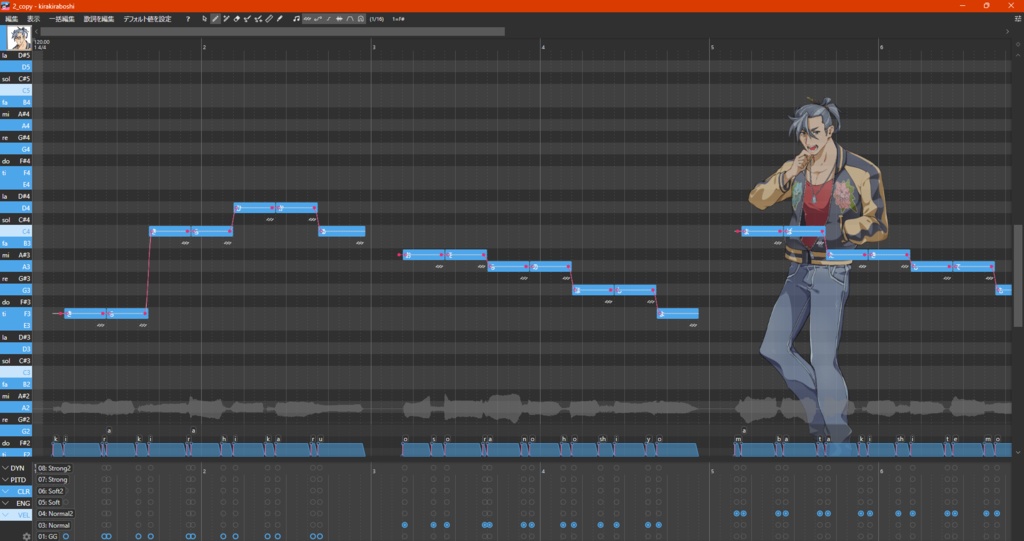Click the 07: Strong voice color label
This screenshot has width=1024, height=541.
pyautogui.click(x=52, y=480)
